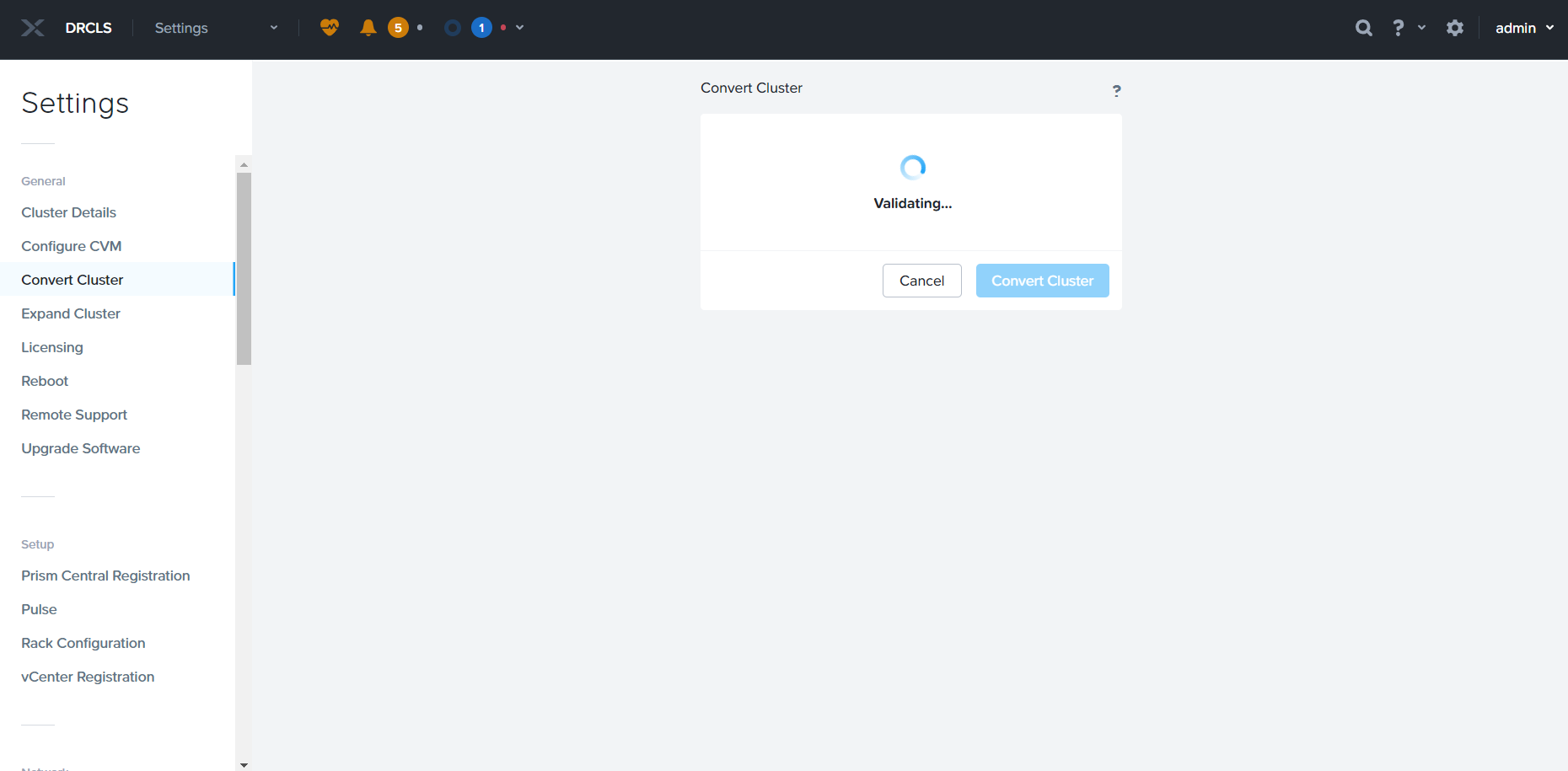Open Licensing settings page

[x=52, y=347]
